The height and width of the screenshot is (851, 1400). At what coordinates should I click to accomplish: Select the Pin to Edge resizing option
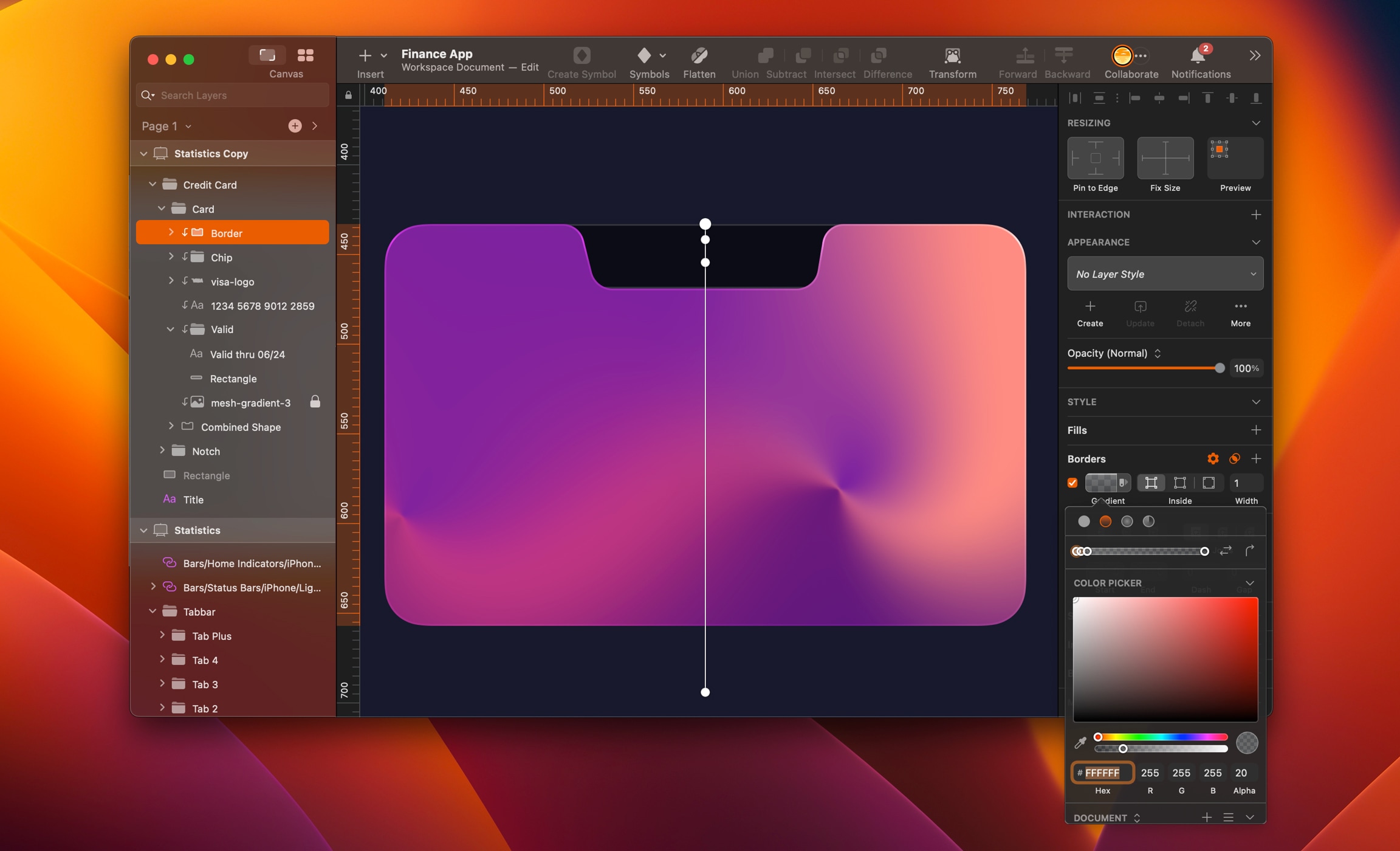pyautogui.click(x=1094, y=157)
